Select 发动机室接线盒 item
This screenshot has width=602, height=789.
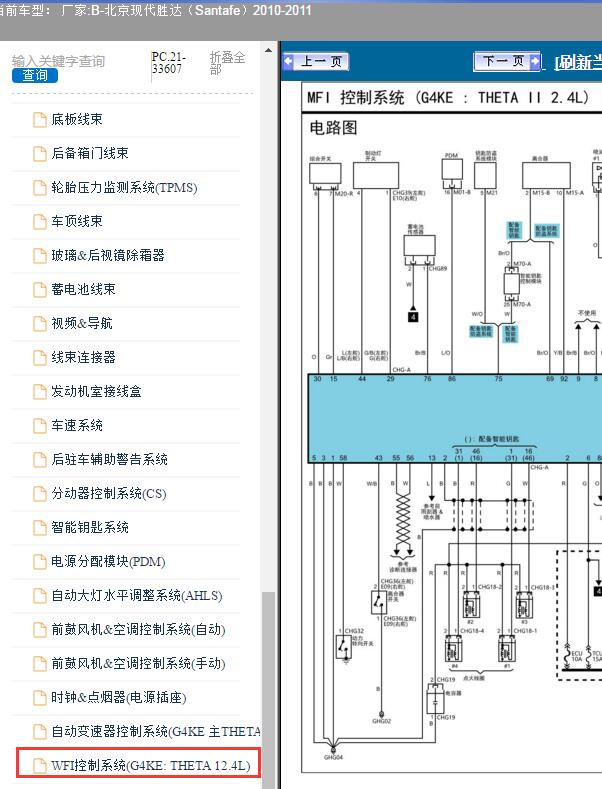pyautogui.click(x=96, y=391)
